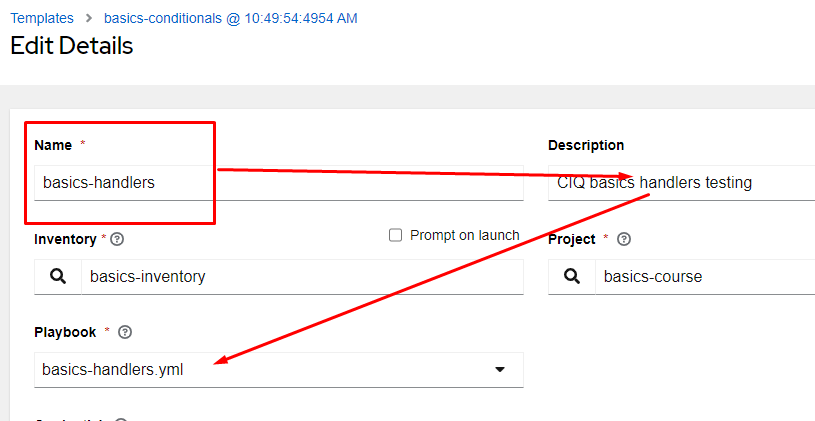Viewport: 815px width, 421px height.
Task: Click the Playbook field label
Action: coord(65,332)
